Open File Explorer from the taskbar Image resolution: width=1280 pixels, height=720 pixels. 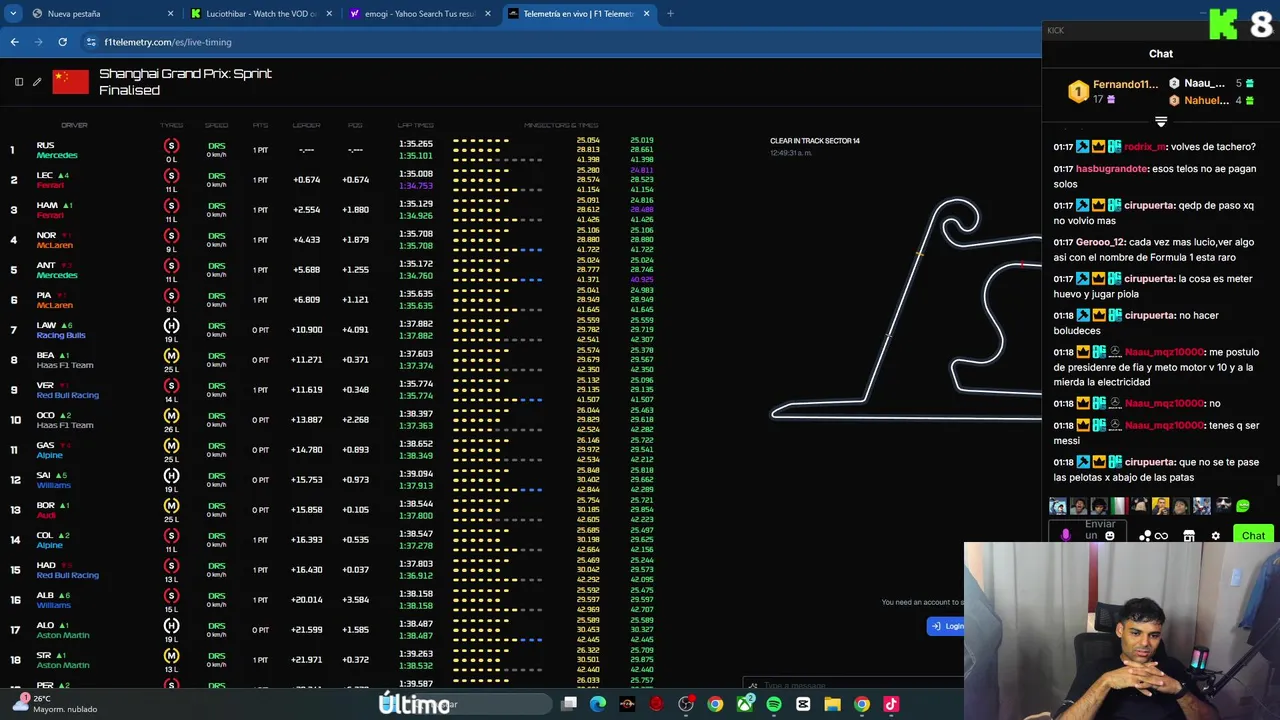(832, 704)
